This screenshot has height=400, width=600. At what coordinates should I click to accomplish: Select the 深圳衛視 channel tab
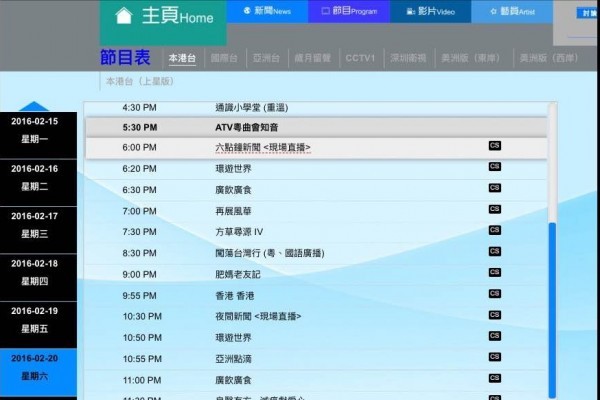click(407, 58)
